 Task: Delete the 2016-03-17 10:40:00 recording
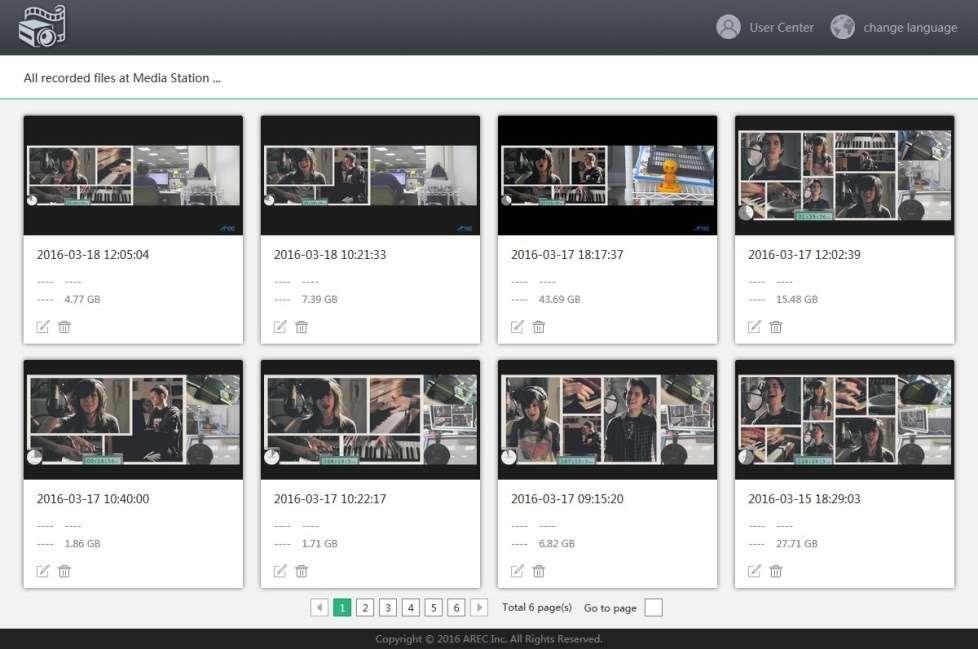(64, 571)
